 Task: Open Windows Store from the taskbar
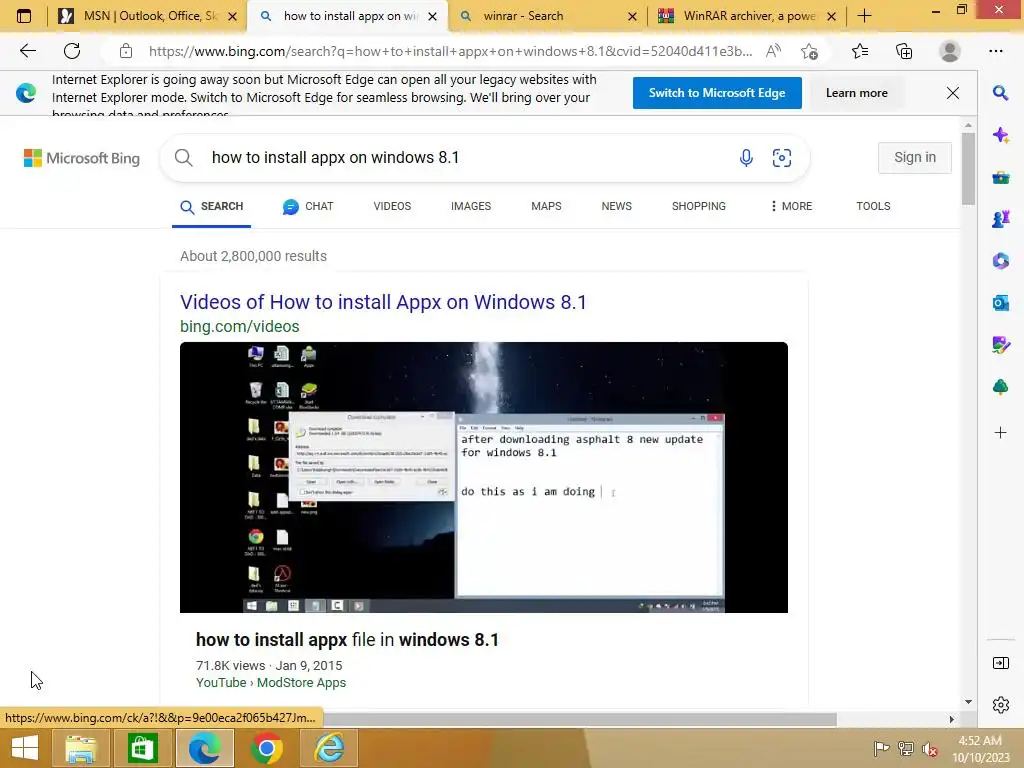[142, 748]
